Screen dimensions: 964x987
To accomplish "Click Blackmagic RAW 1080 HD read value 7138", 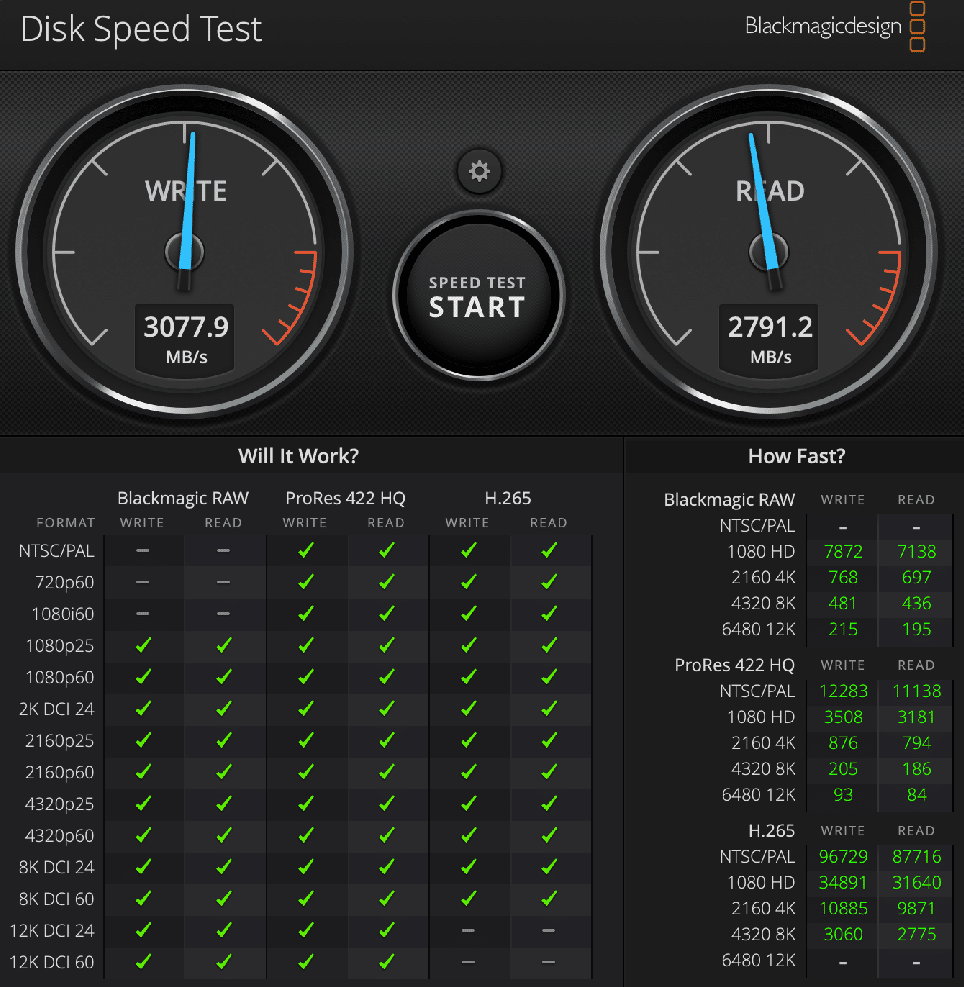I will pos(916,552).
